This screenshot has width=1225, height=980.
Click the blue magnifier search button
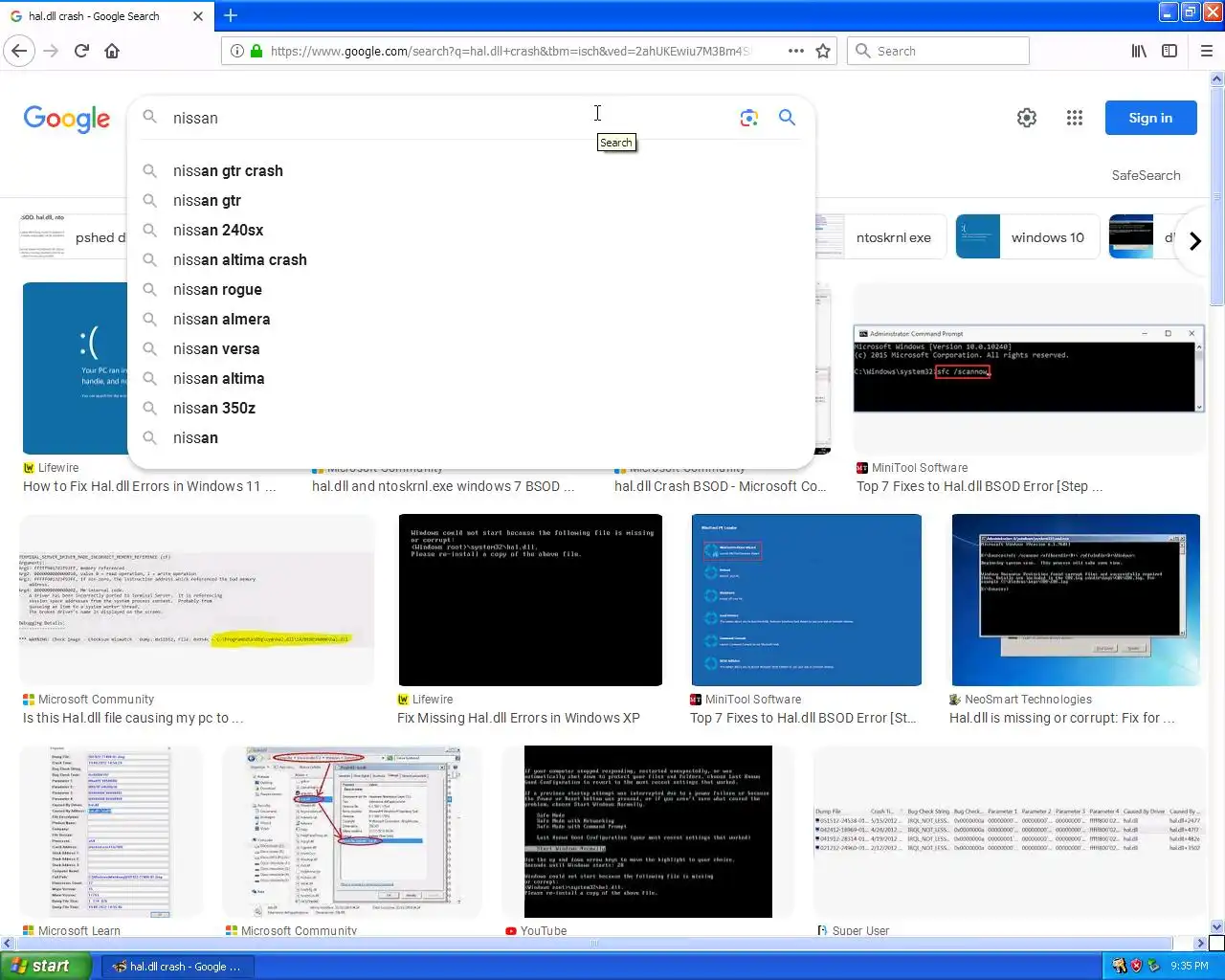[787, 117]
